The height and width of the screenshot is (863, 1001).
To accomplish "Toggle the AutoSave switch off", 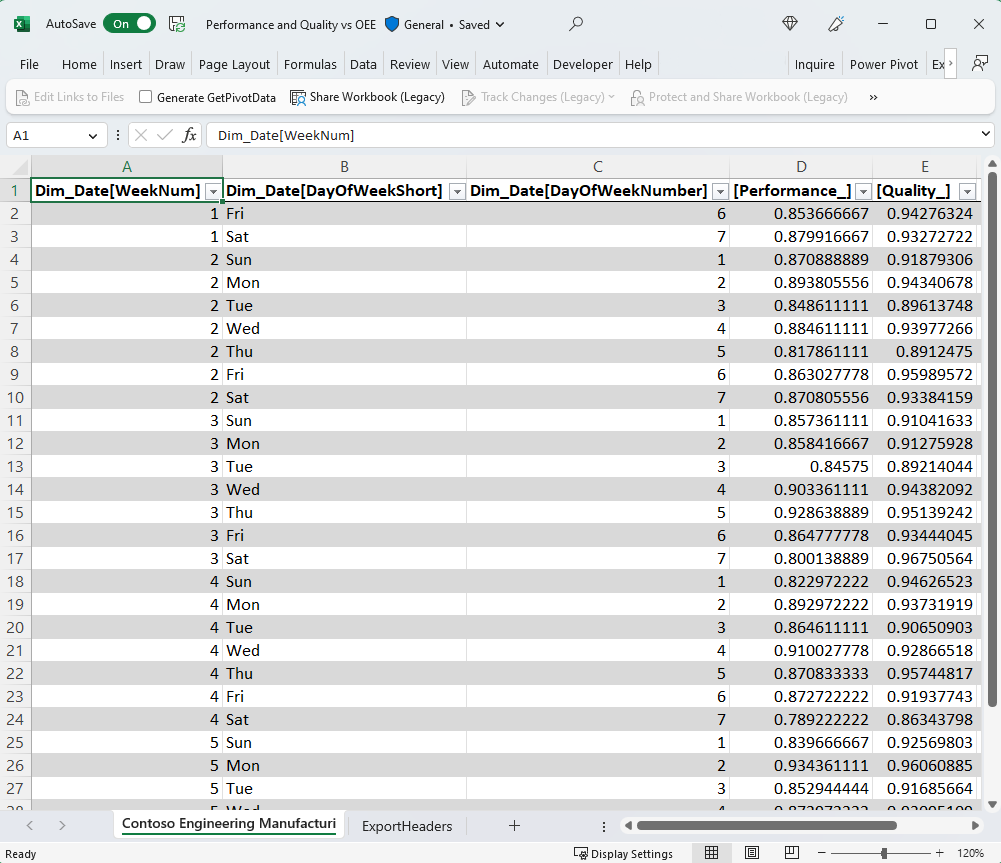I will tap(129, 24).
